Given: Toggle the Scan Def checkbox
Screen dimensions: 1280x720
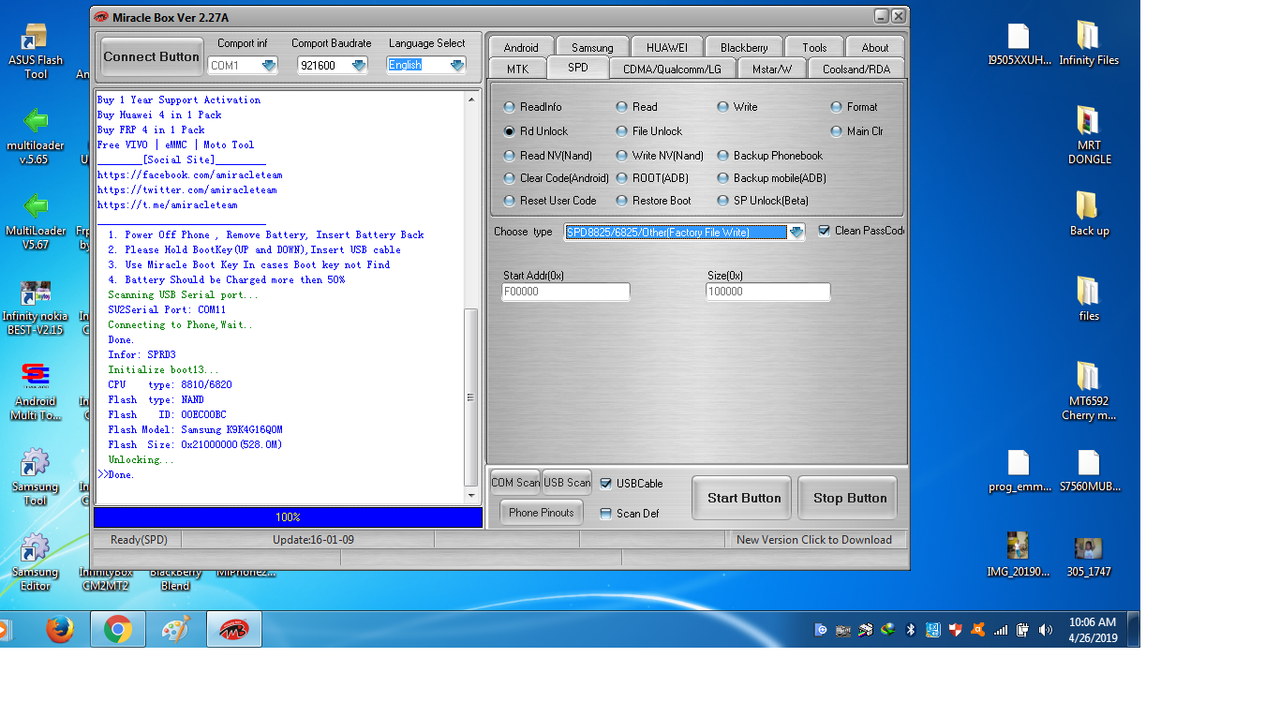Looking at the screenshot, I should point(606,514).
